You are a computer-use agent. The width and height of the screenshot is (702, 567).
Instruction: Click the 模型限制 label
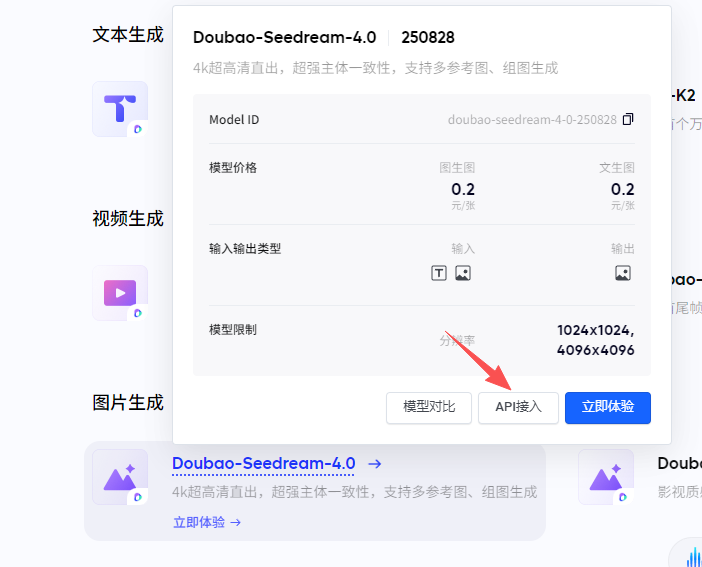[x=233, y=330]
